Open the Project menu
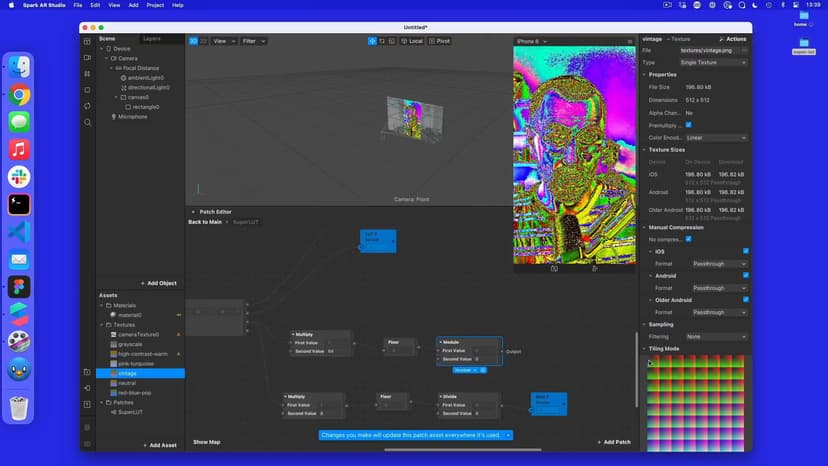This screenshot has height=466, width=828. click(155, 5)
